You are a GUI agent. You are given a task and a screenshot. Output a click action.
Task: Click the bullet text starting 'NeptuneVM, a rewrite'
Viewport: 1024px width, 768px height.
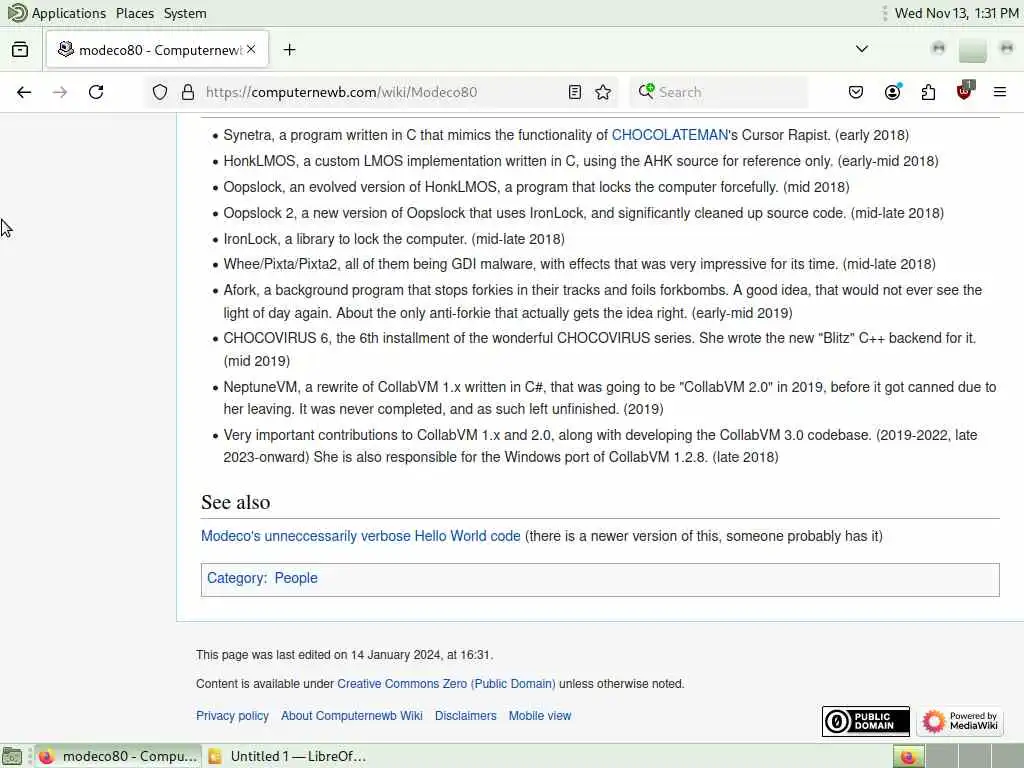[610, 398]
